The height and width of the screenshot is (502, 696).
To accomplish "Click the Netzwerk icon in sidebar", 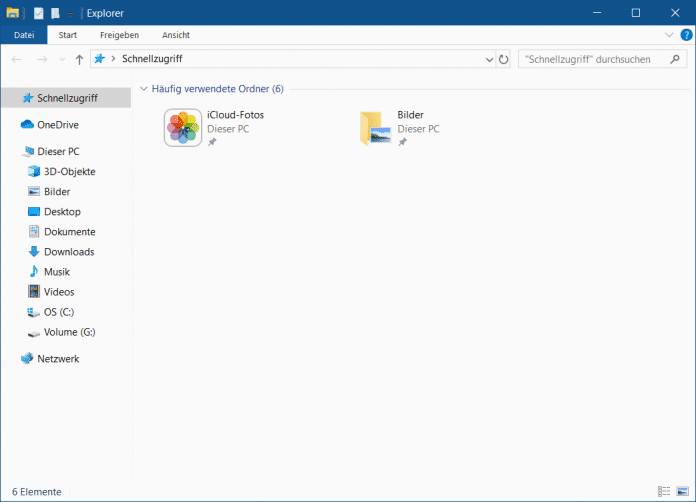I will tap(27, 359).
